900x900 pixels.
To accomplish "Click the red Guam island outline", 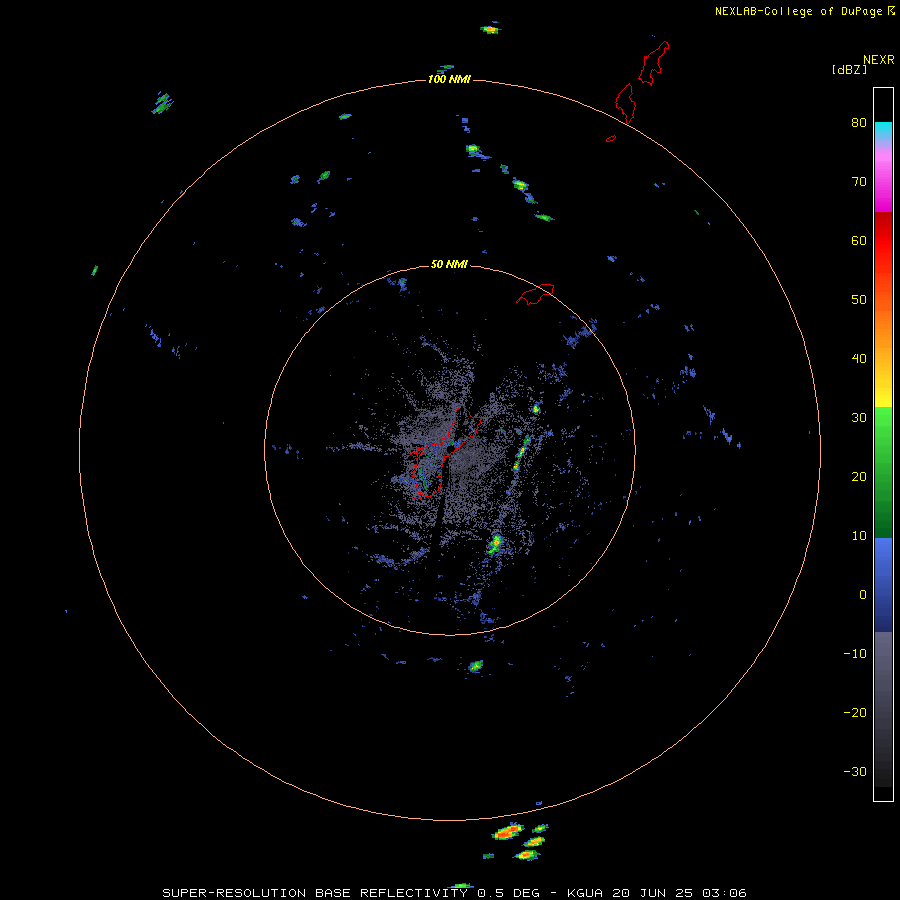I will [444, 452].
